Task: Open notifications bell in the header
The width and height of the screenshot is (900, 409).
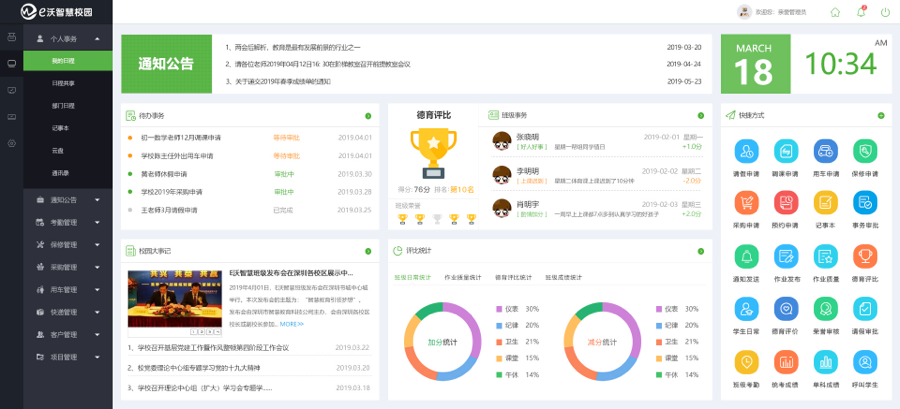Action: [860, 12]
